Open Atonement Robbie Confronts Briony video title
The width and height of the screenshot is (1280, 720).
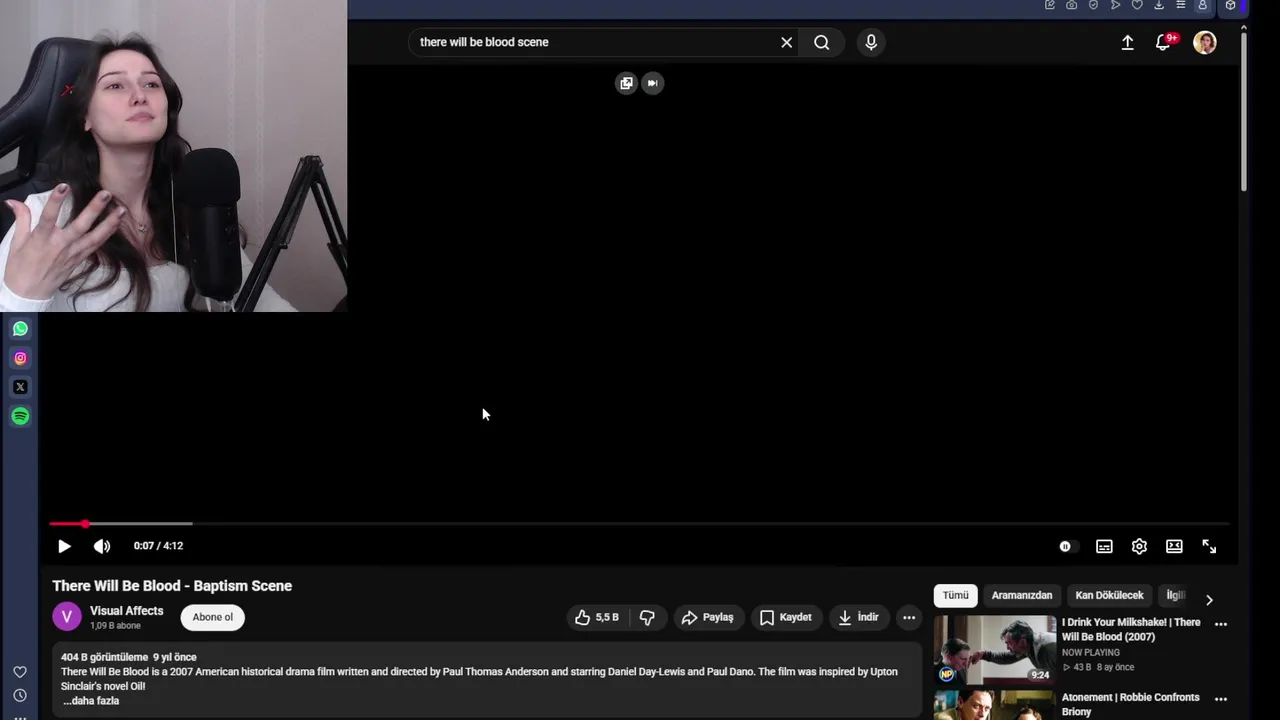pos(1130,704)
